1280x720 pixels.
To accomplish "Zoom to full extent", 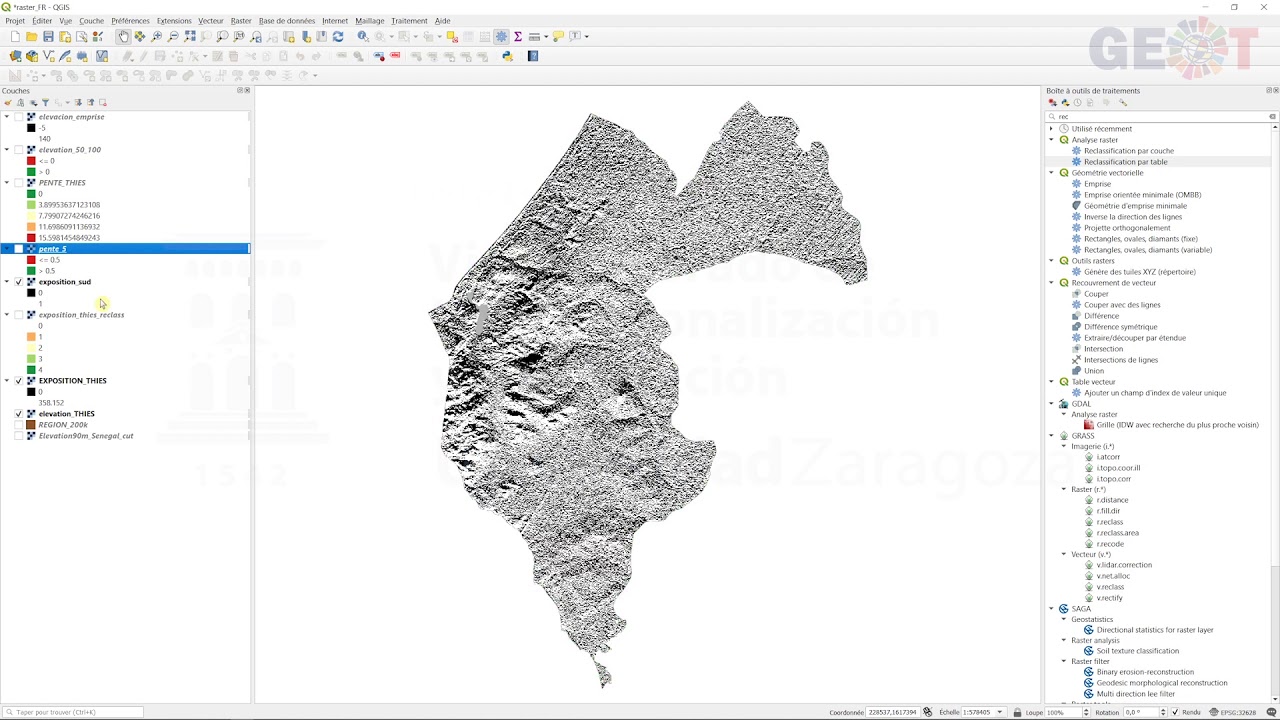I will (x=190, y=36).
